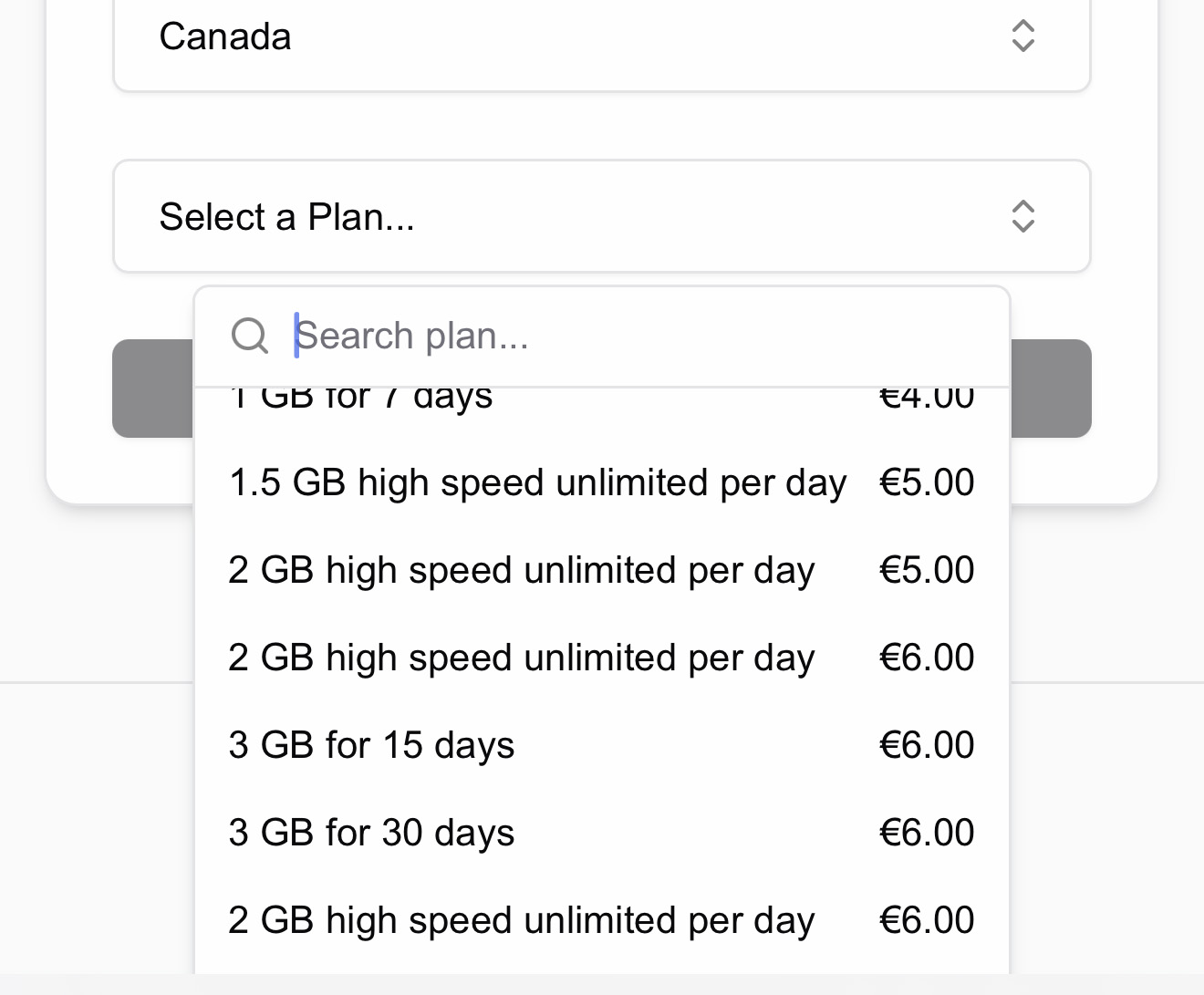Click the €4.00 price label
This screenshot has width=1204, height=995.
click(x=927, y=399)
